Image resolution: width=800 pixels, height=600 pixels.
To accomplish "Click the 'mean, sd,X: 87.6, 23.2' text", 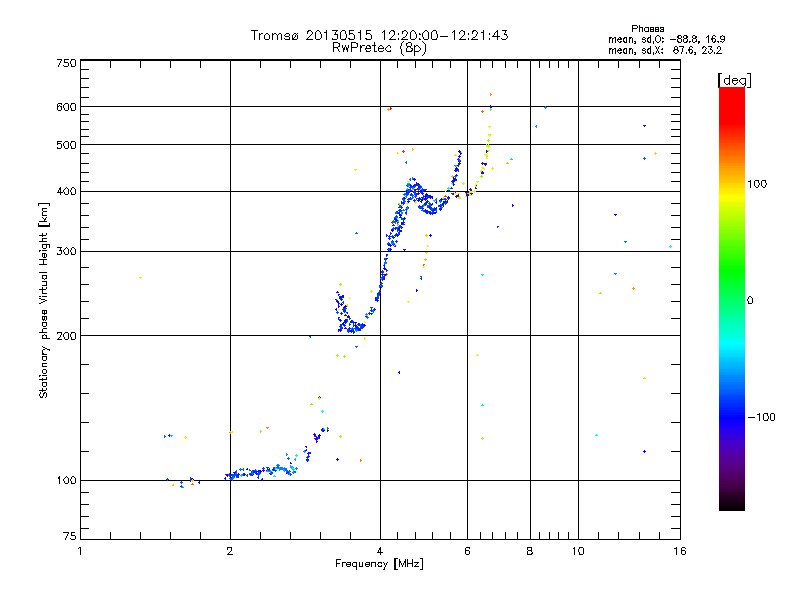I will pos(665,50).
